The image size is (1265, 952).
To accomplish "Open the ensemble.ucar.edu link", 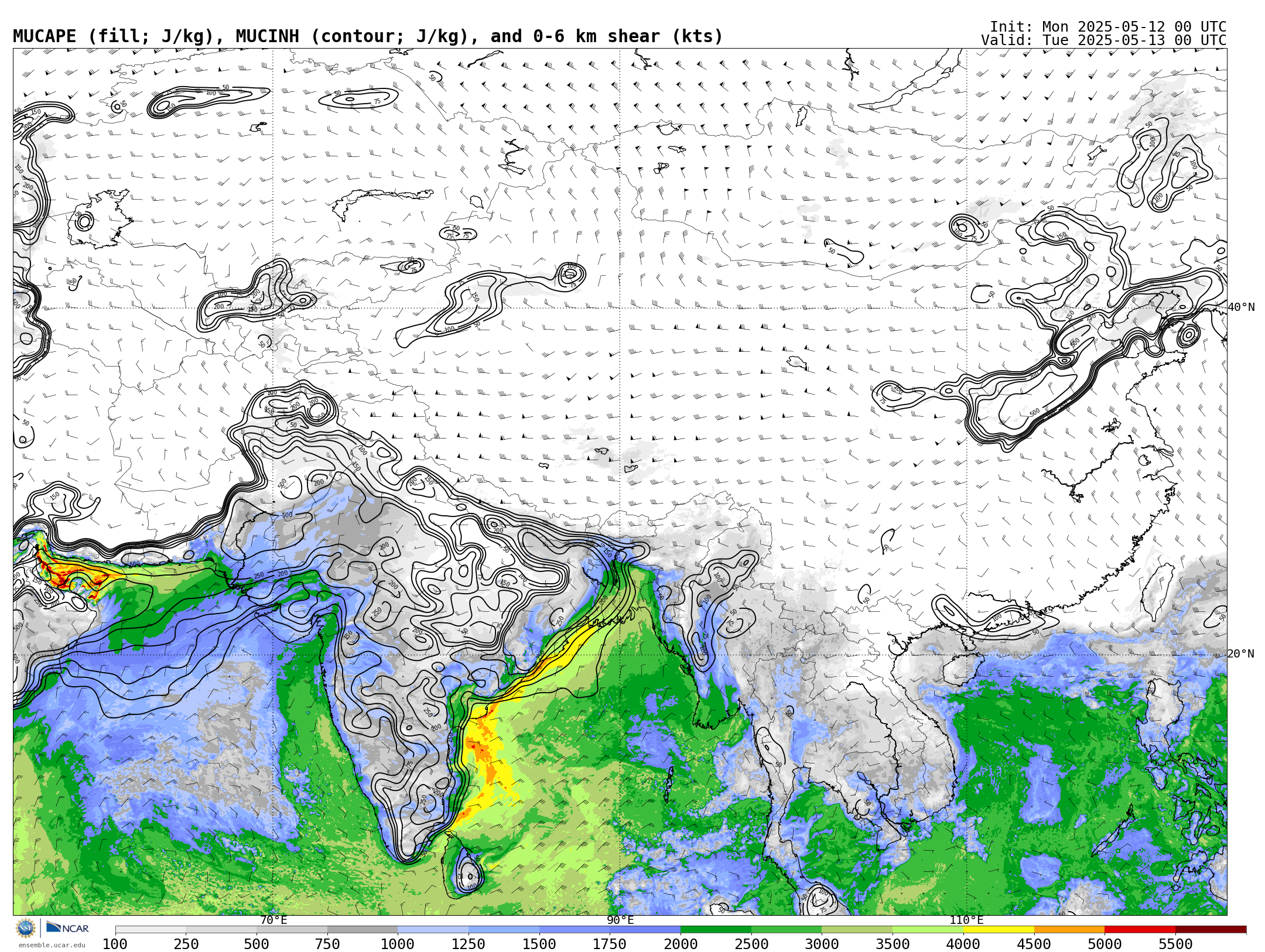I will coord(52,945).
